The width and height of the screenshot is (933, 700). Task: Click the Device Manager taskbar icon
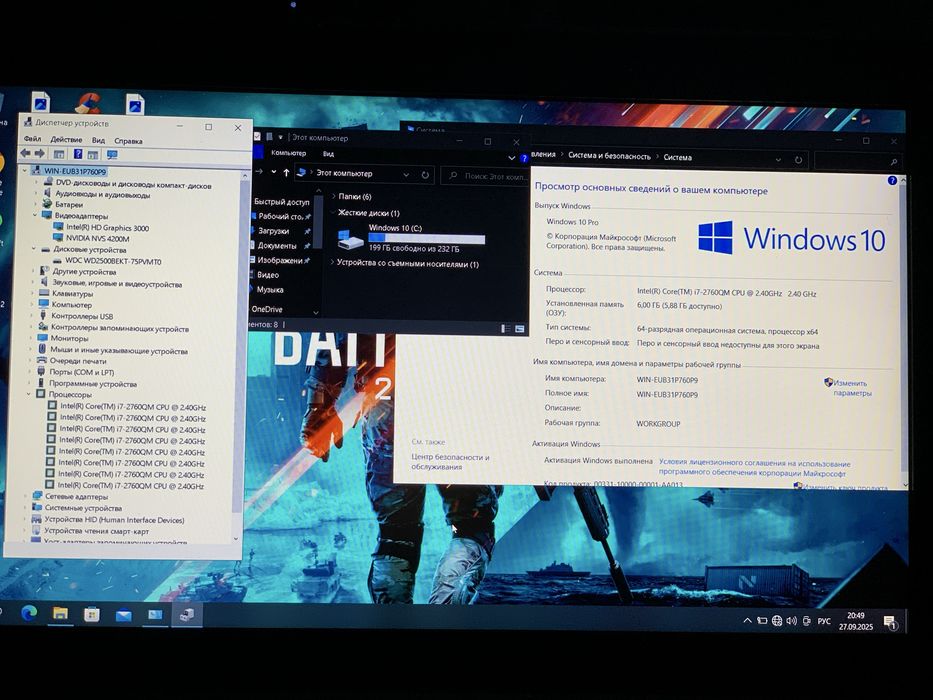click(x=186, y=615)
